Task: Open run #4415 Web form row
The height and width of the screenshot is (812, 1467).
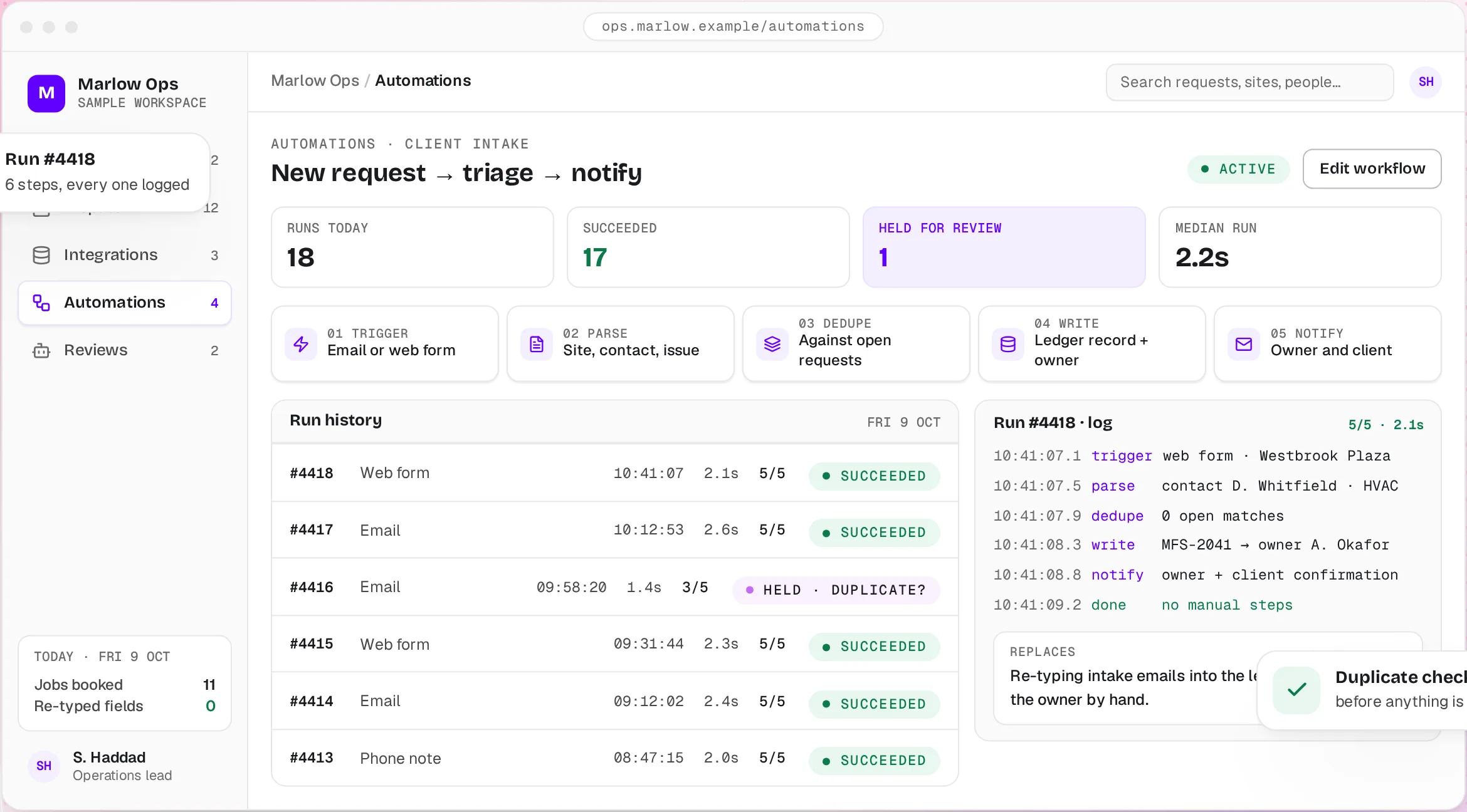Action: coord(615,644)
